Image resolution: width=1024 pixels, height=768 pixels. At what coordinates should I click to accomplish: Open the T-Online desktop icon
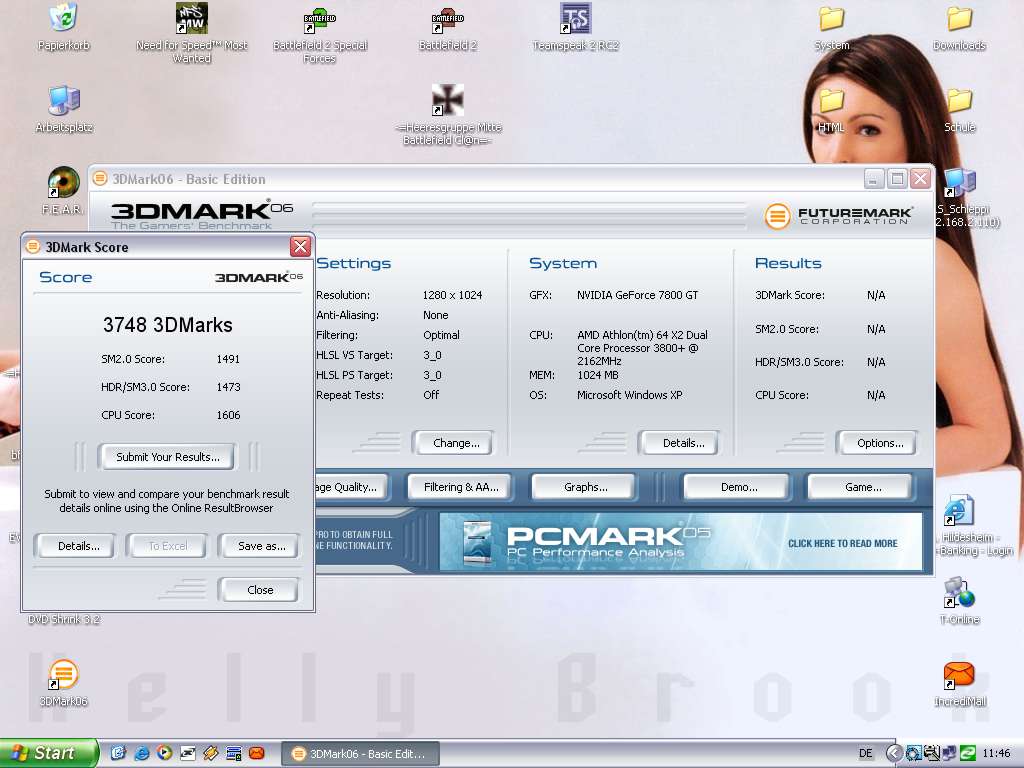coord(959,601)
